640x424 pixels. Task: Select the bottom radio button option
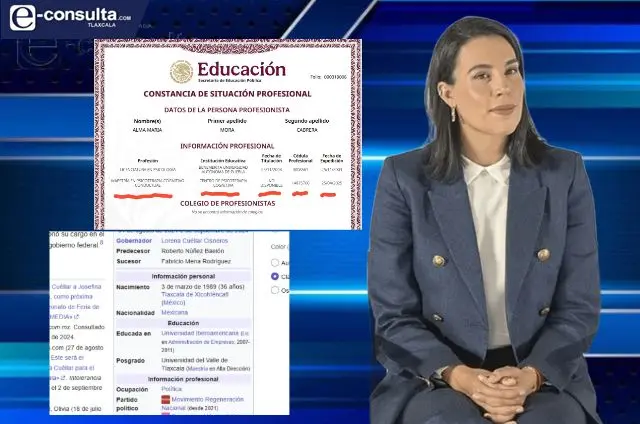coord(275,291)
